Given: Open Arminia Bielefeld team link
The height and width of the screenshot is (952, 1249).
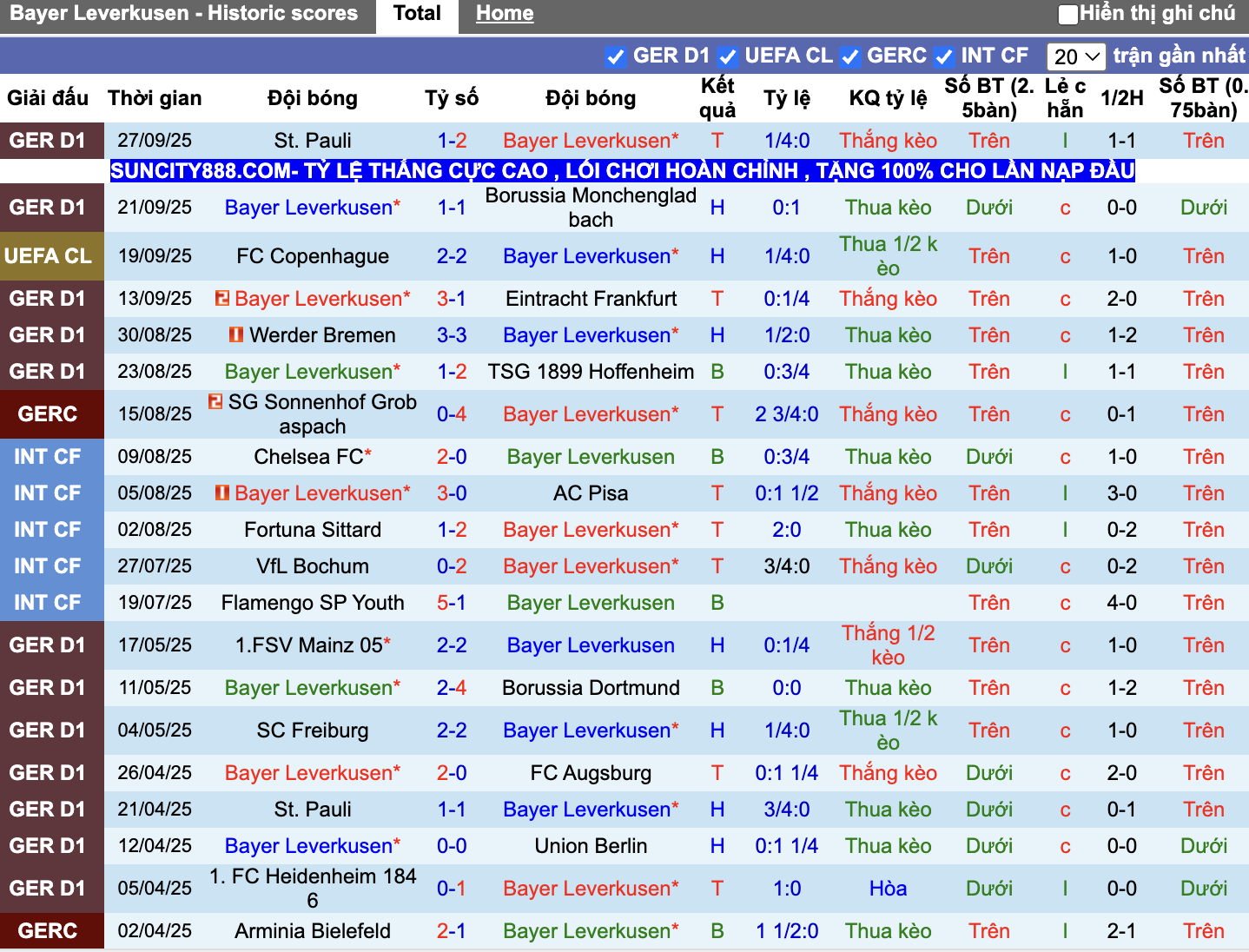Looking at the screenshot, I should pyautogui.click(x=313, y=931).
